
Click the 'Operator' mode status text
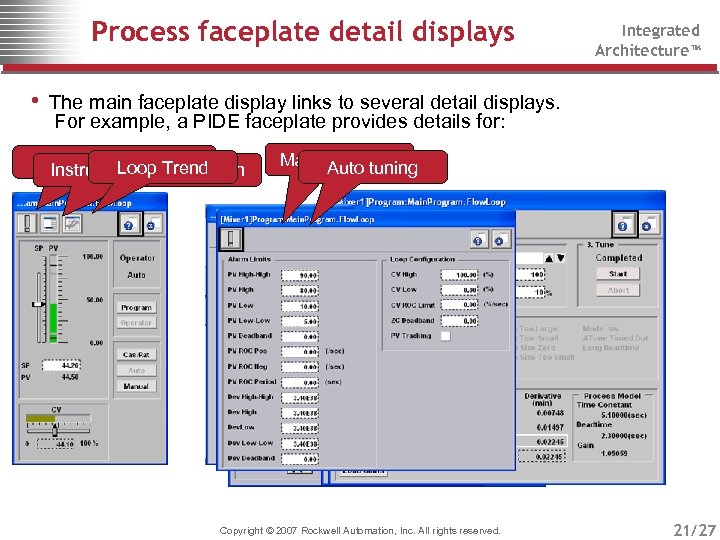click(x=137, y=258)
